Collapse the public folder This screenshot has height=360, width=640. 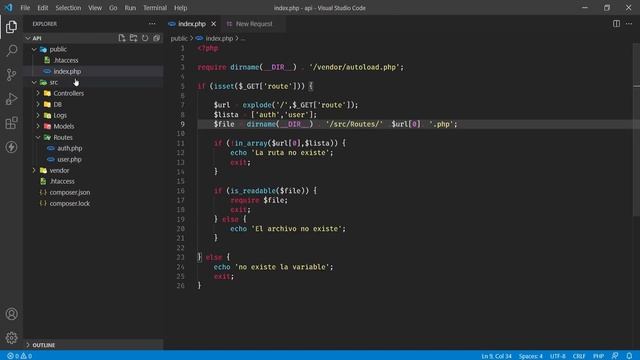34,49
